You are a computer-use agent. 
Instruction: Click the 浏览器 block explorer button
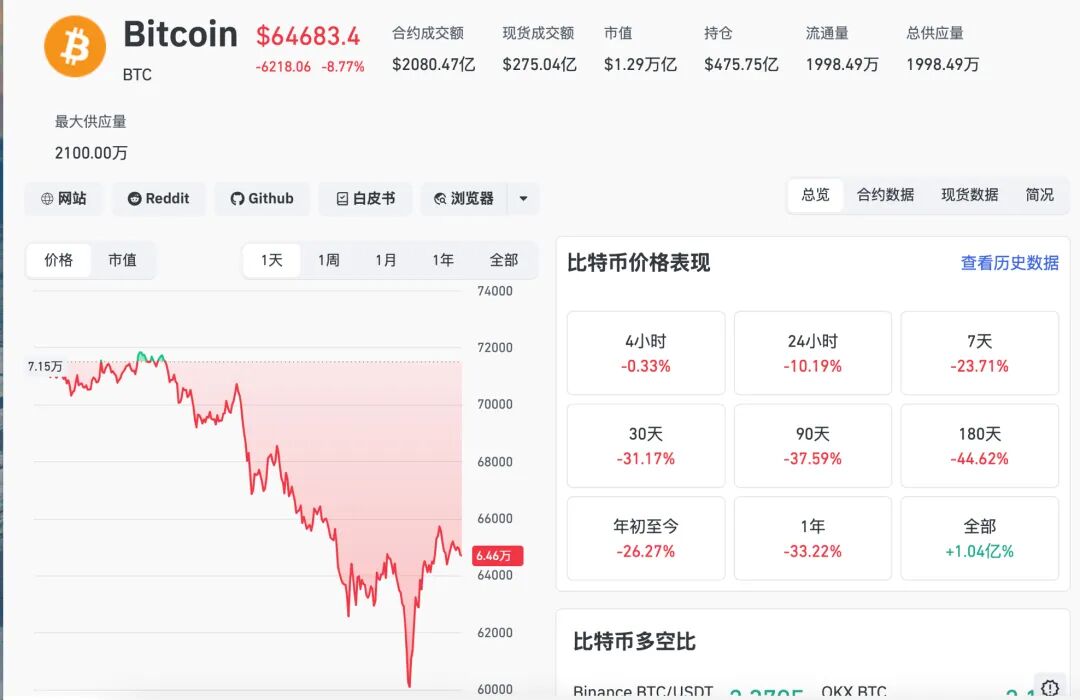[x=464, y=198]
